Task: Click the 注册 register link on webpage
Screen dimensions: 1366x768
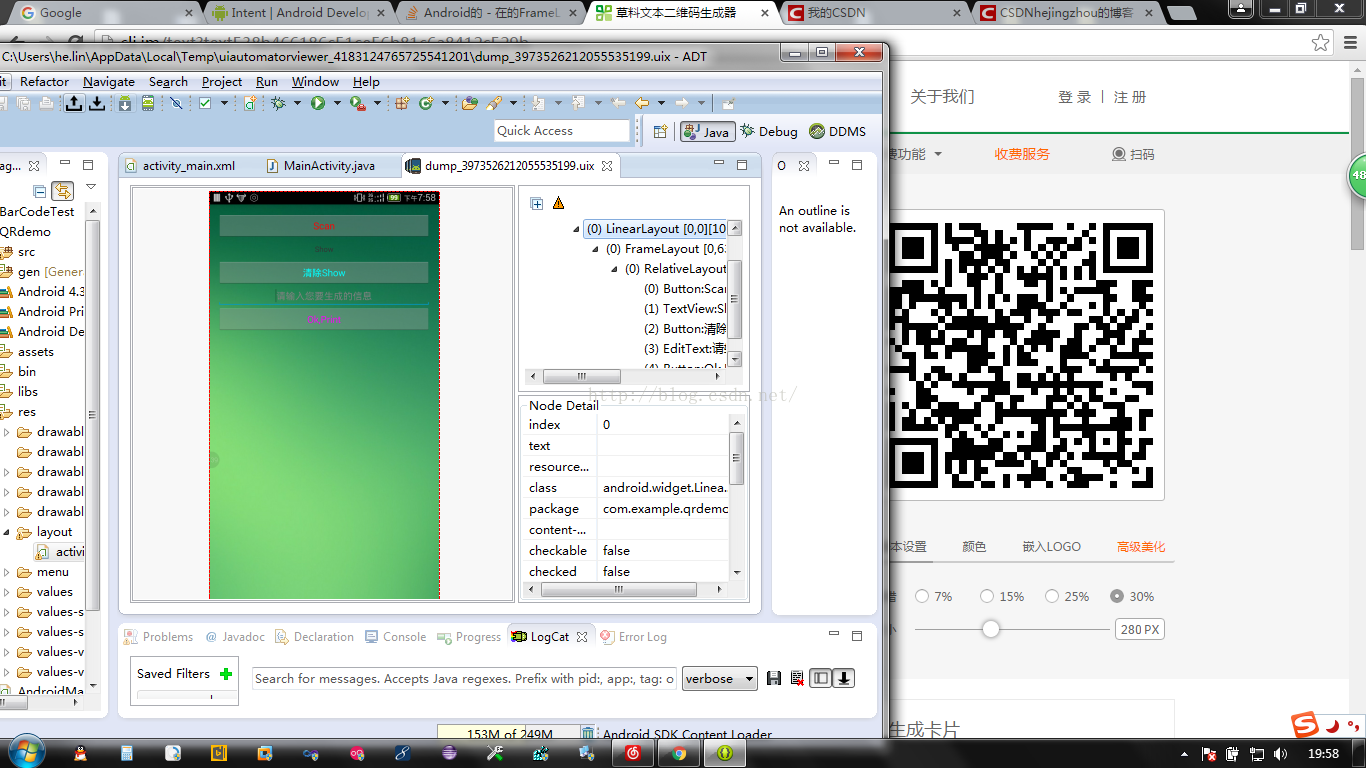Action: point(1130,97)
